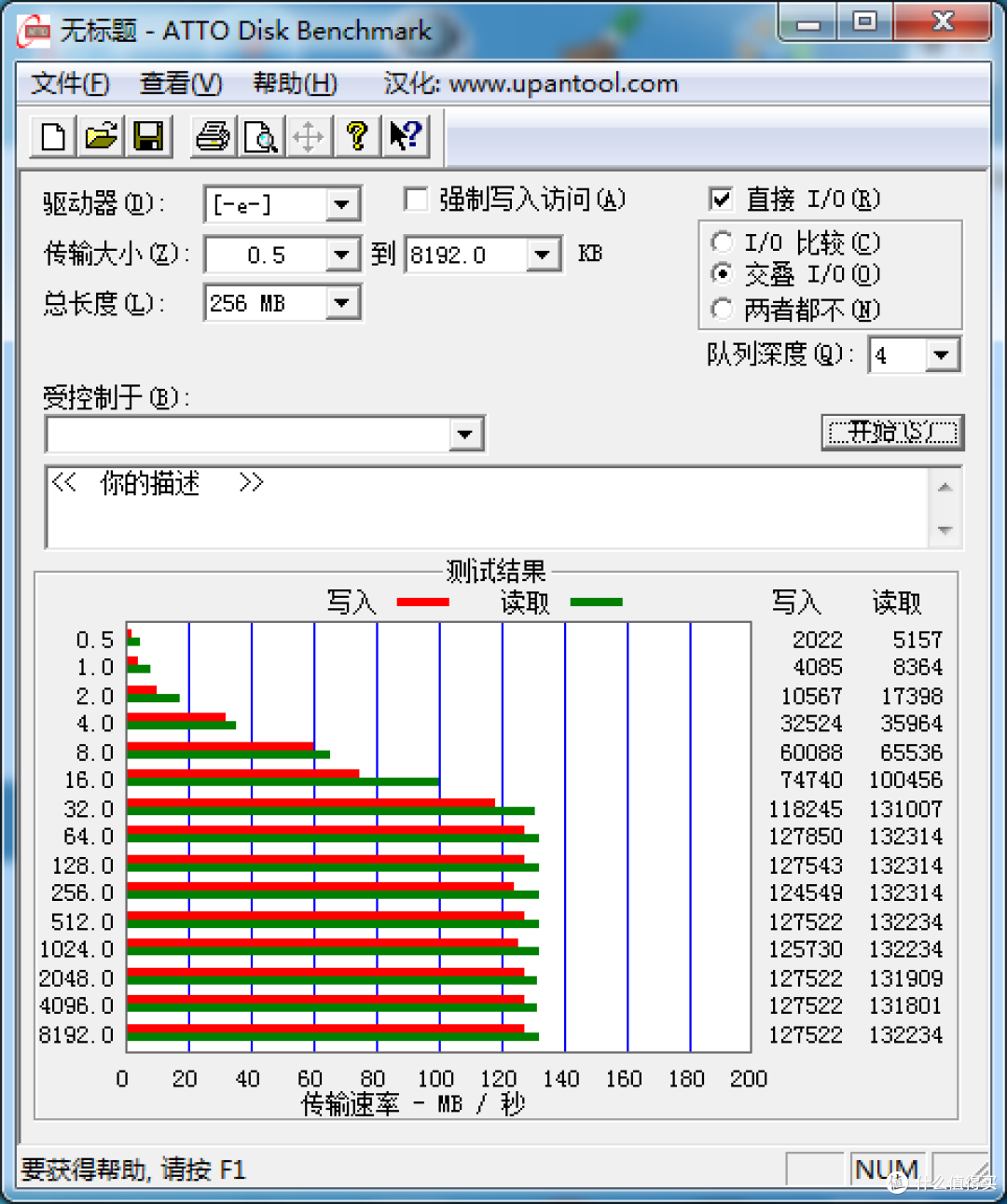
Task: Open the 文件(F) menu
Action: point(70,84)
